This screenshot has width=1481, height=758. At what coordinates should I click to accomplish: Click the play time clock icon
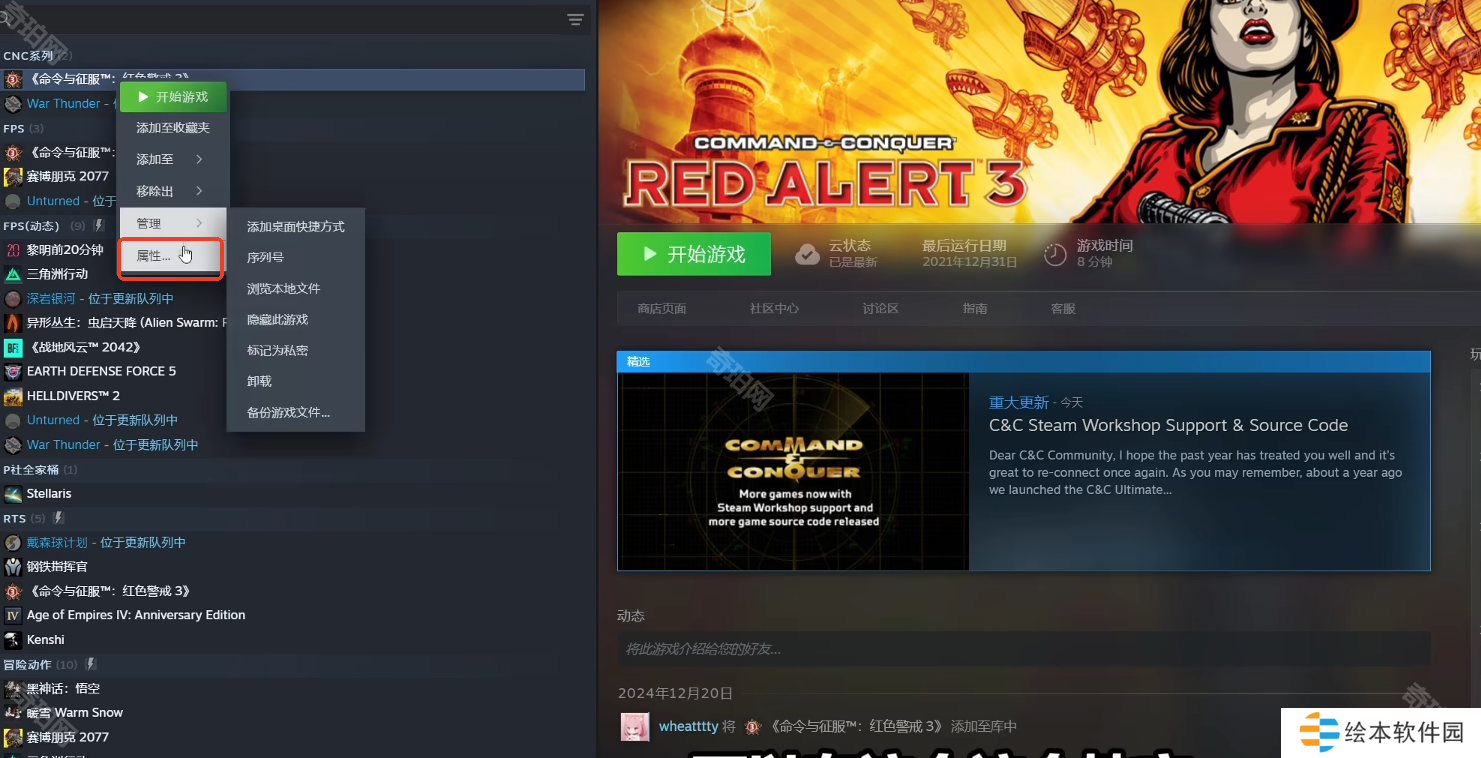pyautogui.click(x=1055, y=254)
